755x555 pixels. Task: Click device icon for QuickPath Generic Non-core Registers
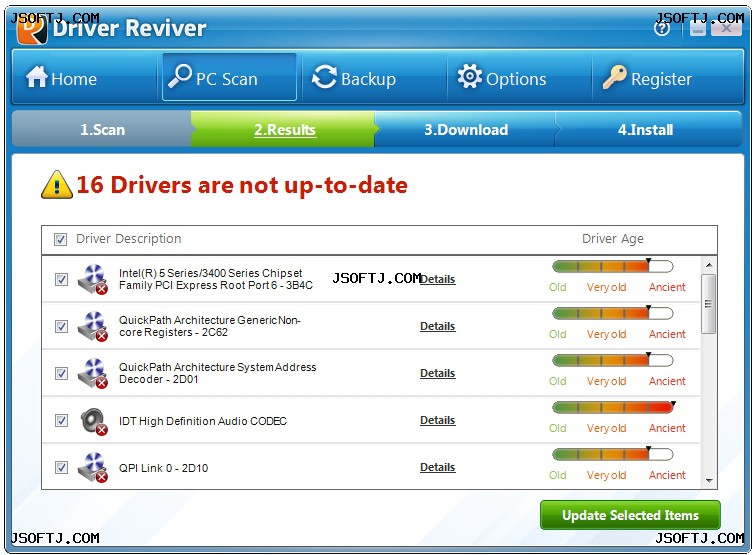92,326
